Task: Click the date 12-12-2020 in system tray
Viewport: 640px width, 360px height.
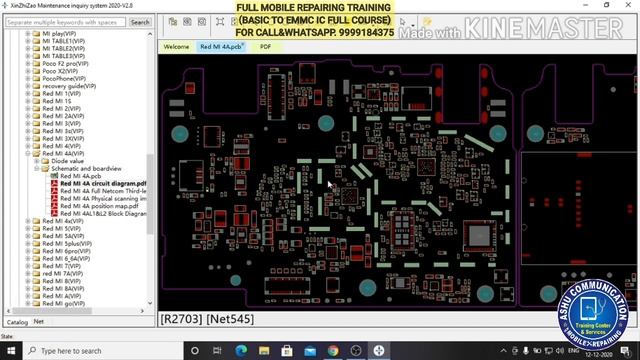Action: coord(598,355)
